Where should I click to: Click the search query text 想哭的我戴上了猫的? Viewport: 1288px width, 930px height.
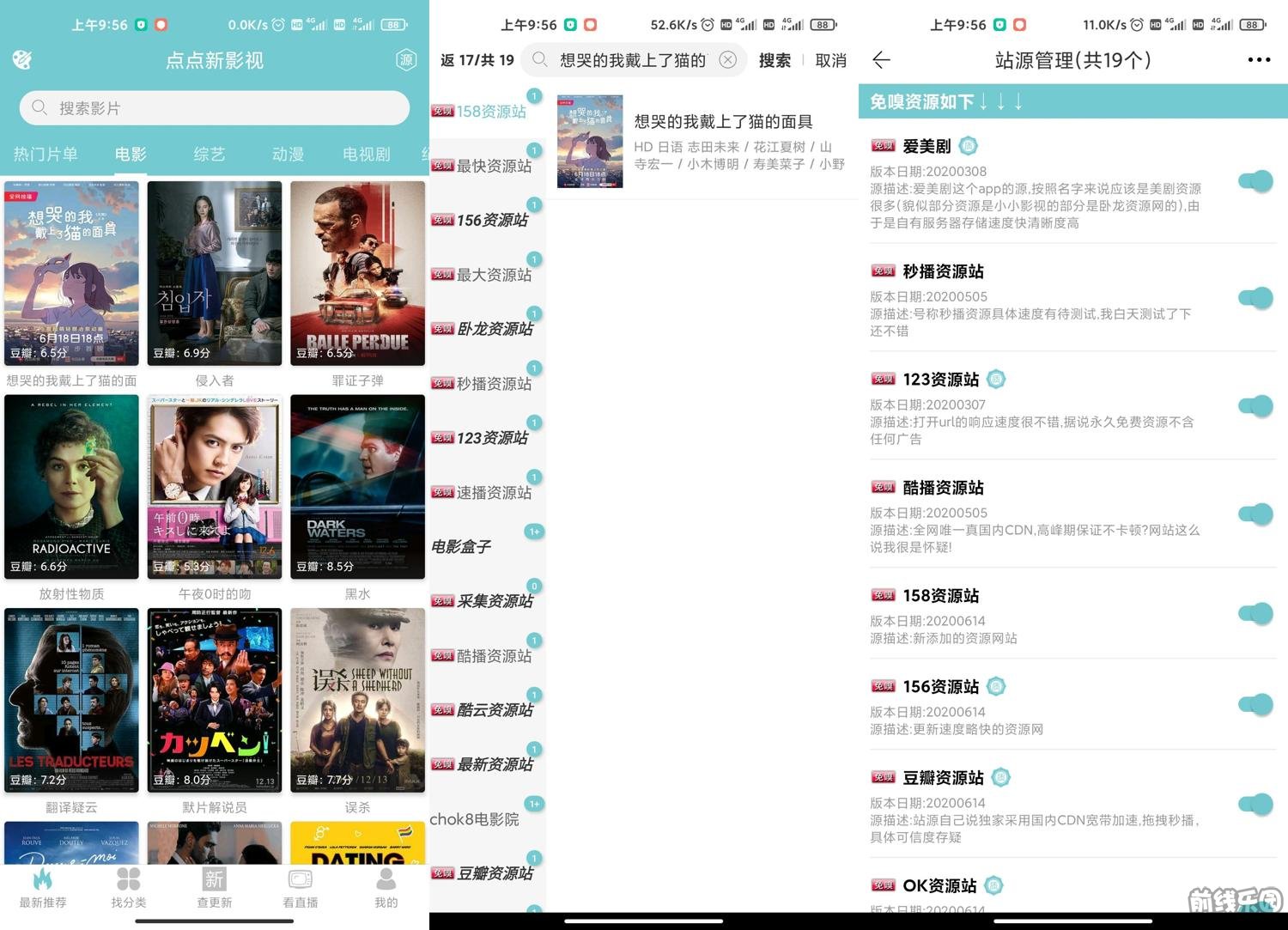point(632,60)
